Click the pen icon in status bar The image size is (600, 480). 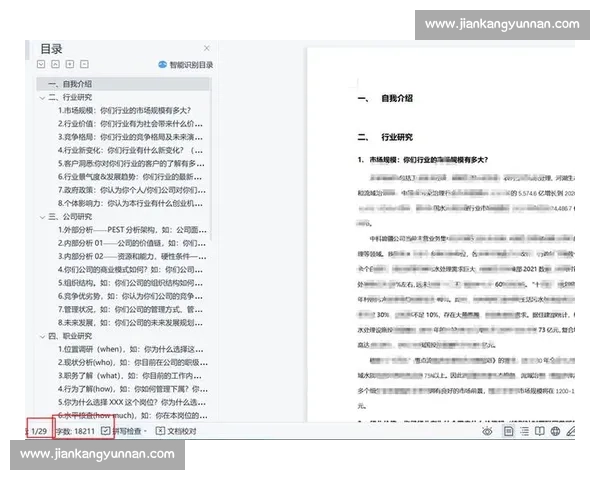571,431
